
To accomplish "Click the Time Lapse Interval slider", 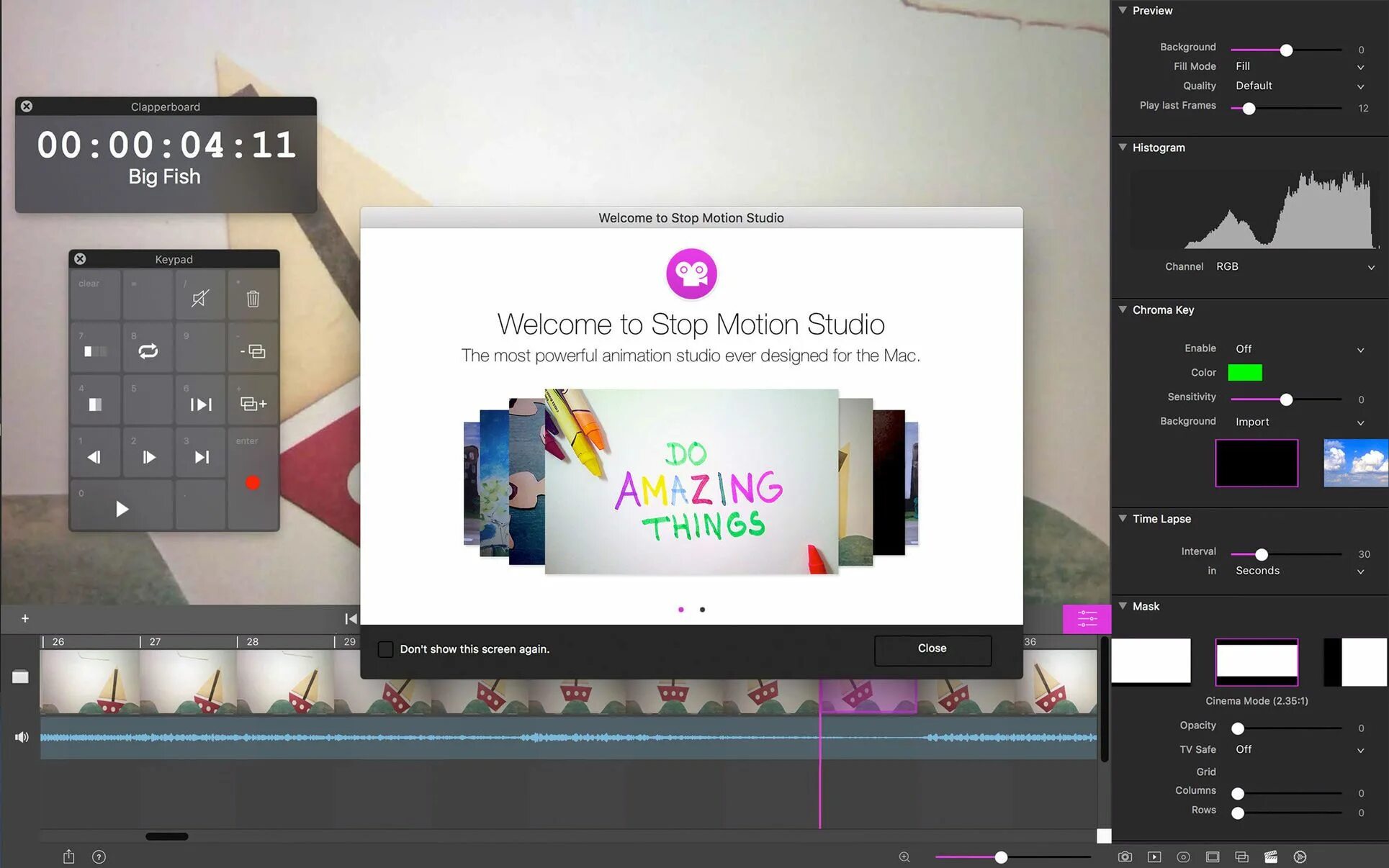I will click(x=1286, y=554).
